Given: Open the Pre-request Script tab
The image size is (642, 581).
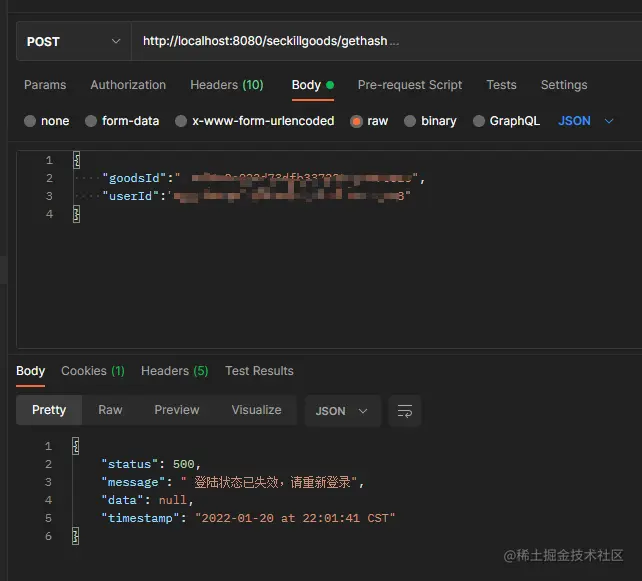Looking at the screenshot, I should [x=410, y=85].
